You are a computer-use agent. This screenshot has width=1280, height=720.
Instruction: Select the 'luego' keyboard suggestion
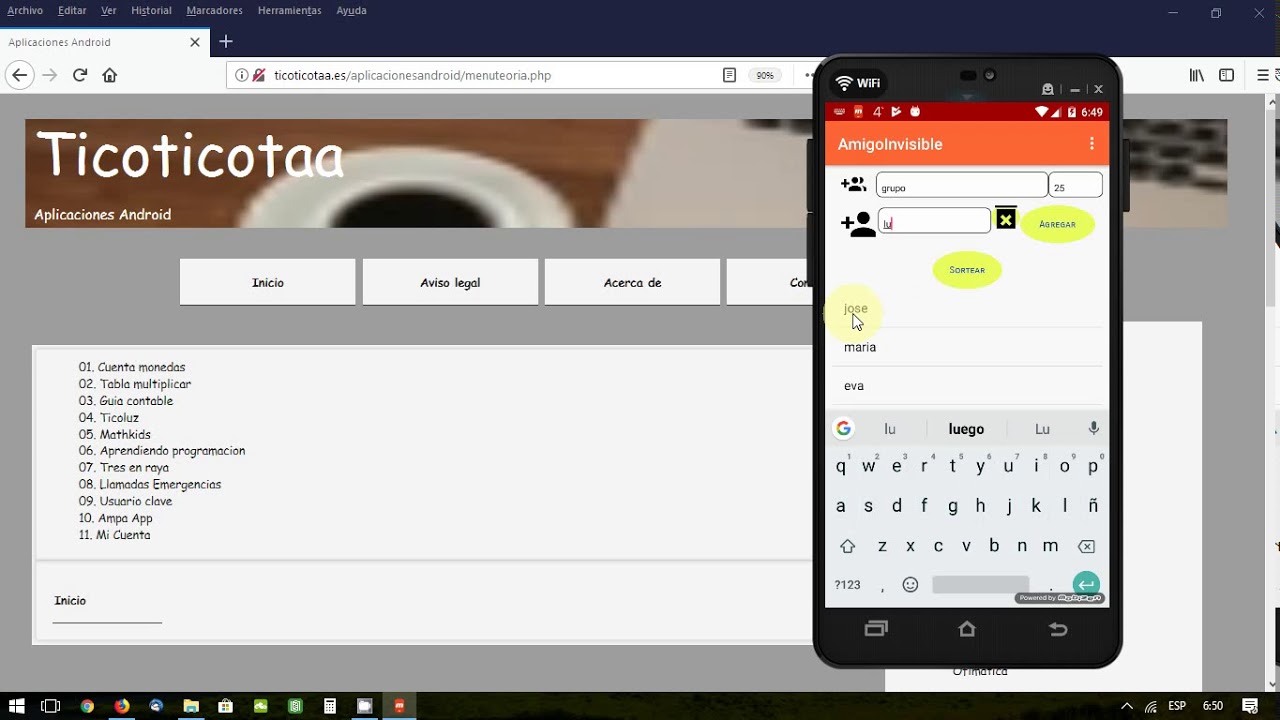pyautogui.click(x=966, y=429)
